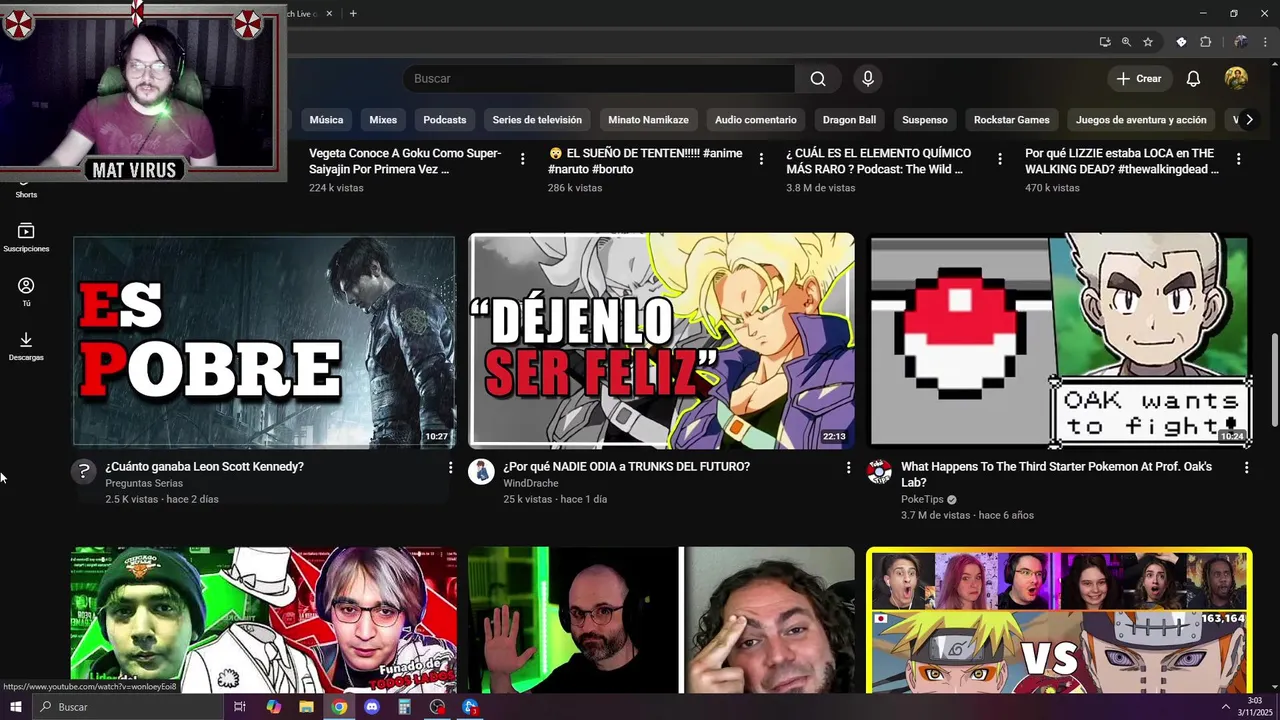Filter by Audio comentario chip

[756, 120]
